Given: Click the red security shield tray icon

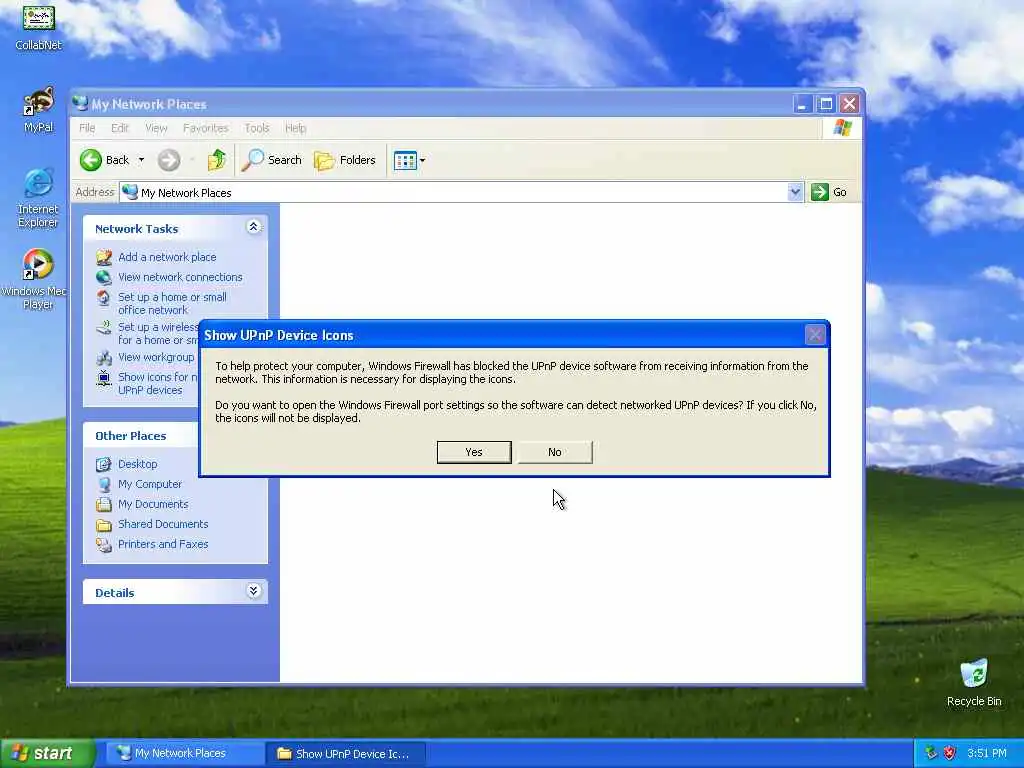Looking at the screenshot, I should click(x=950, y=753).
